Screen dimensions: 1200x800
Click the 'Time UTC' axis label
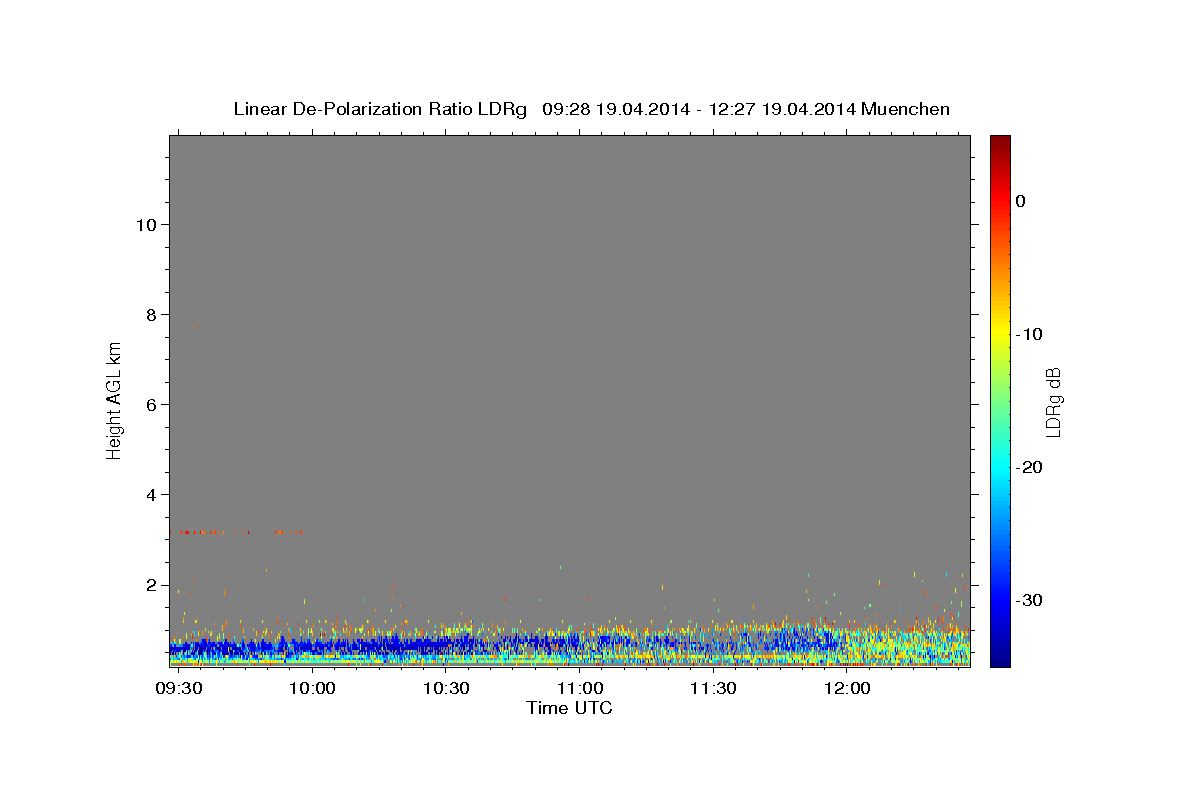569,708
